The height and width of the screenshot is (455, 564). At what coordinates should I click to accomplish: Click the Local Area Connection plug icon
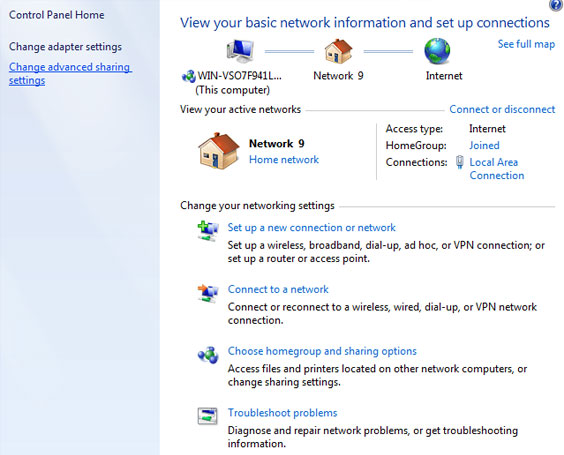pos(460,162)
